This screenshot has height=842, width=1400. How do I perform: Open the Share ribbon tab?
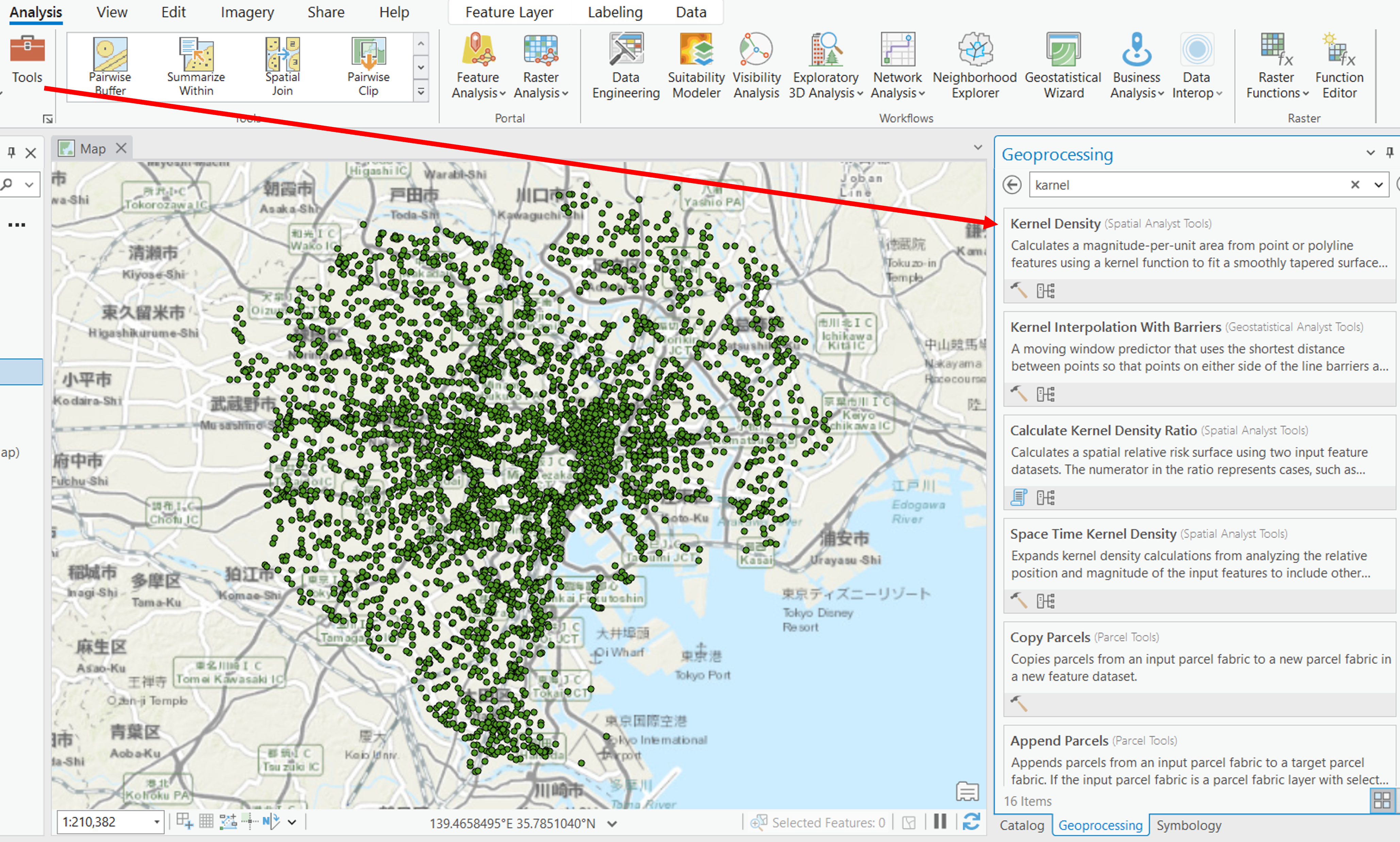pos(326,12)
